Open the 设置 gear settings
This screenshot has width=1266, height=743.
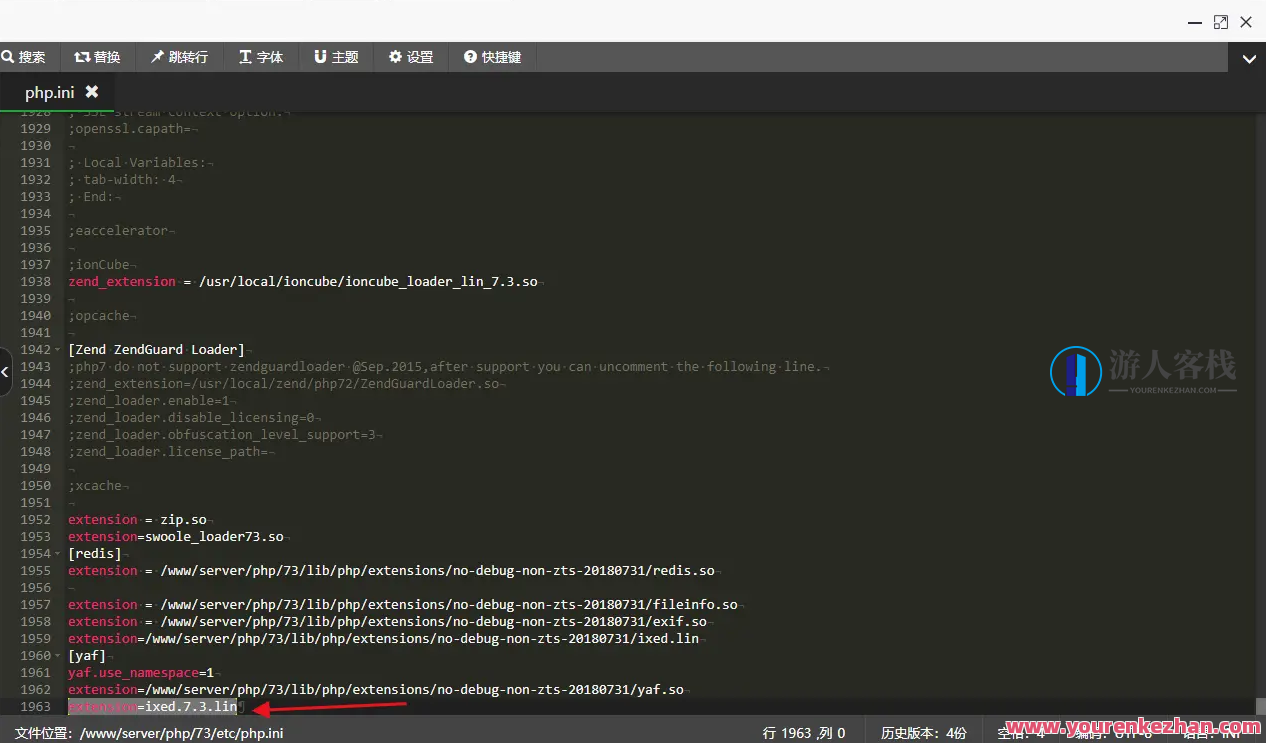tap(411, 57)
